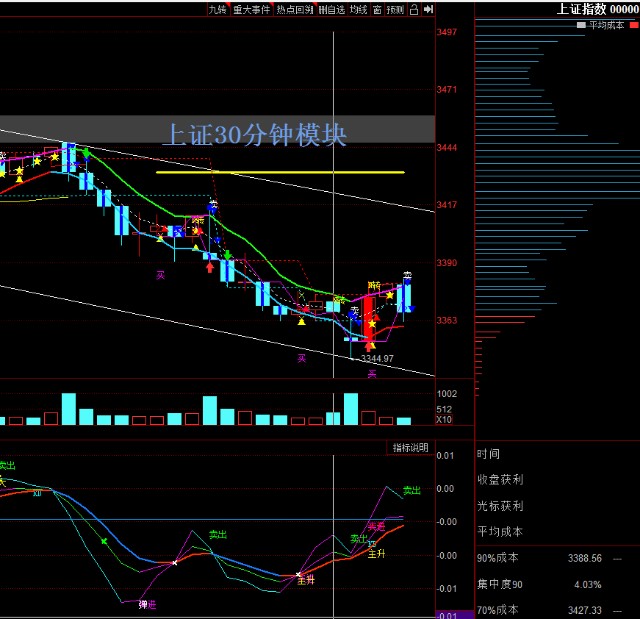Click the red up arrow signal on the chart
The width and height of the screenshot is (640, 619).
(x=210, y=266)
